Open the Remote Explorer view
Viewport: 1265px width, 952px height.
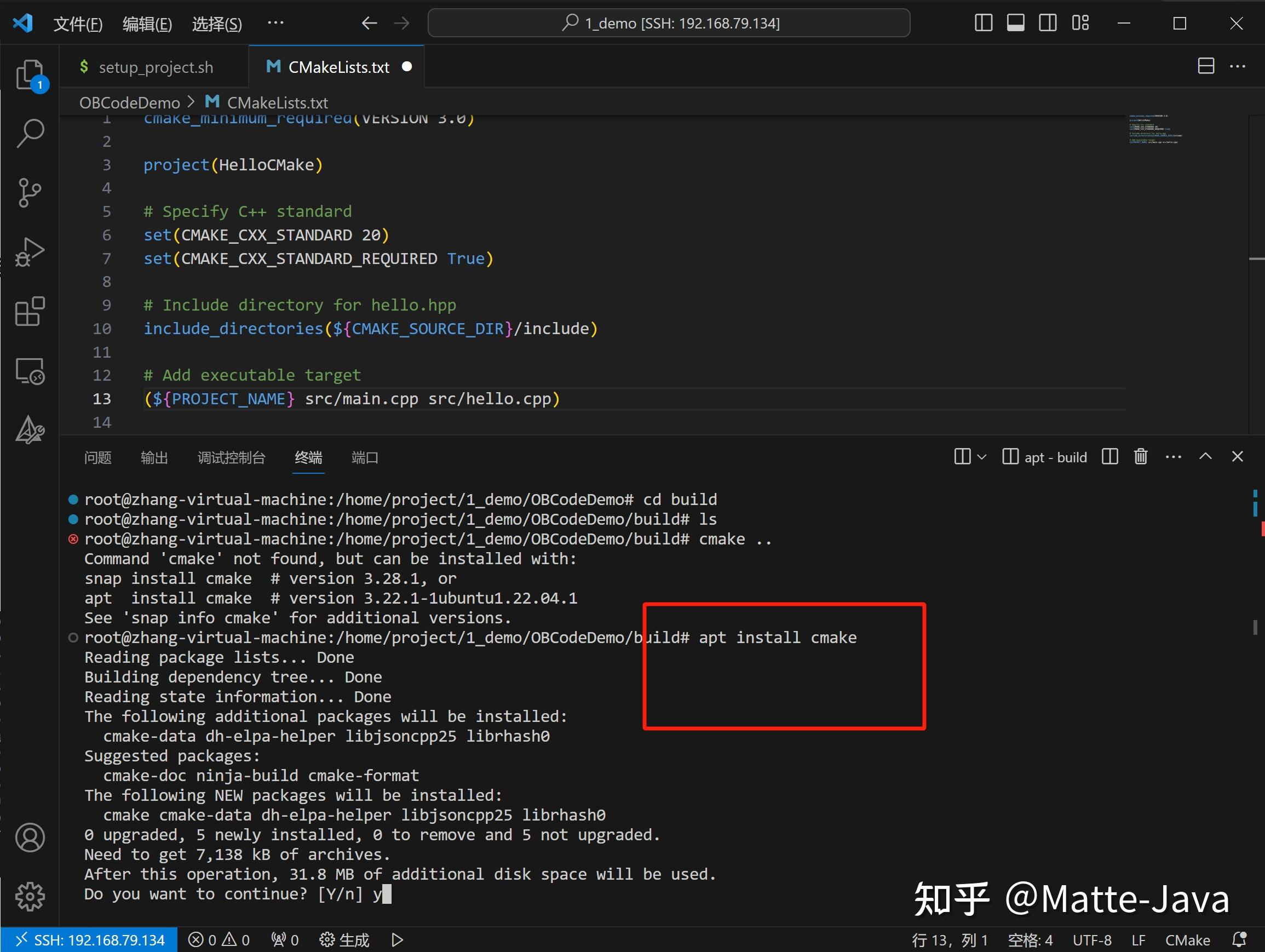[x=29, y=371]
